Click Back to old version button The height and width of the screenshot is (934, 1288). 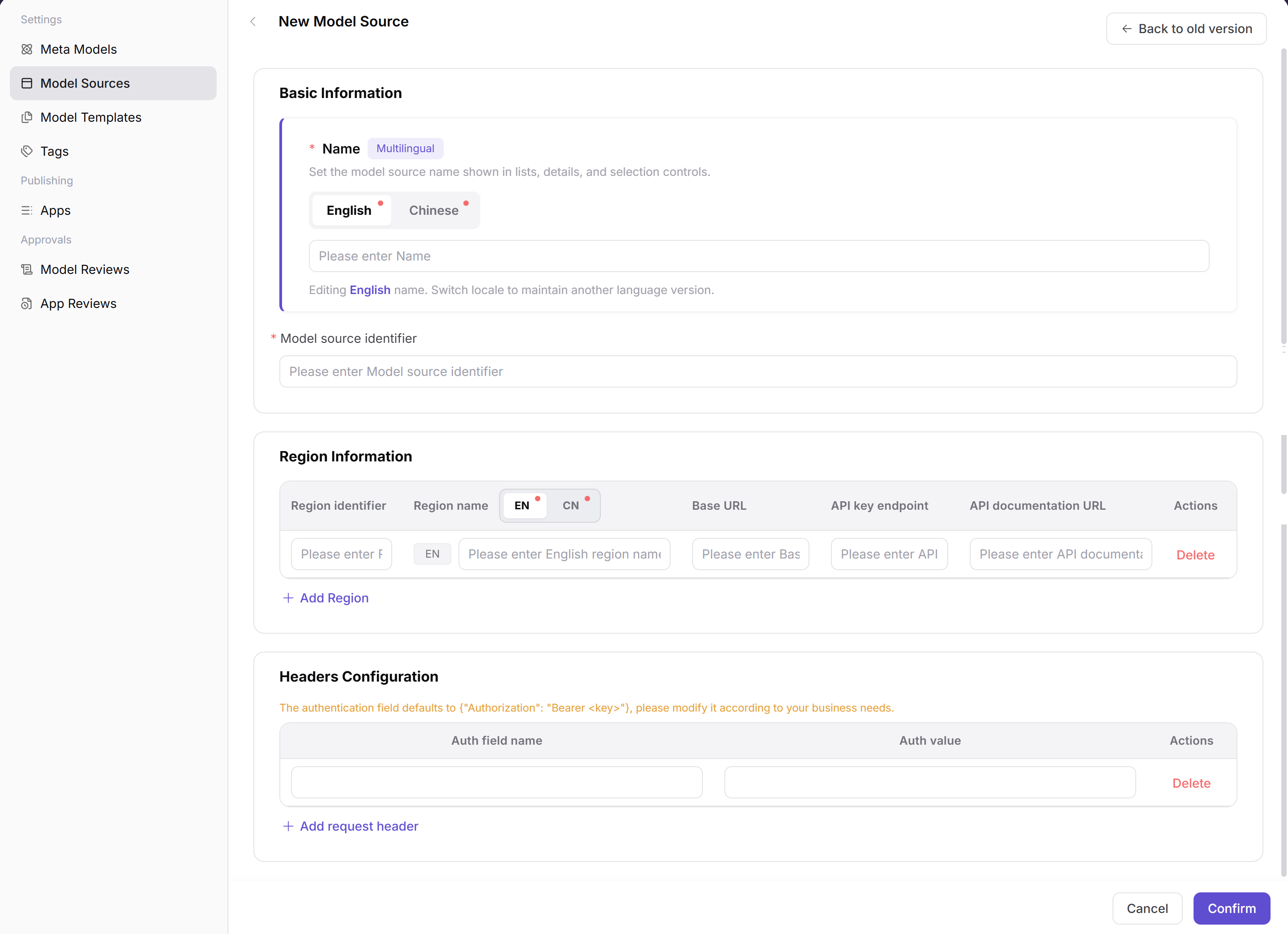click(1186, 29)
